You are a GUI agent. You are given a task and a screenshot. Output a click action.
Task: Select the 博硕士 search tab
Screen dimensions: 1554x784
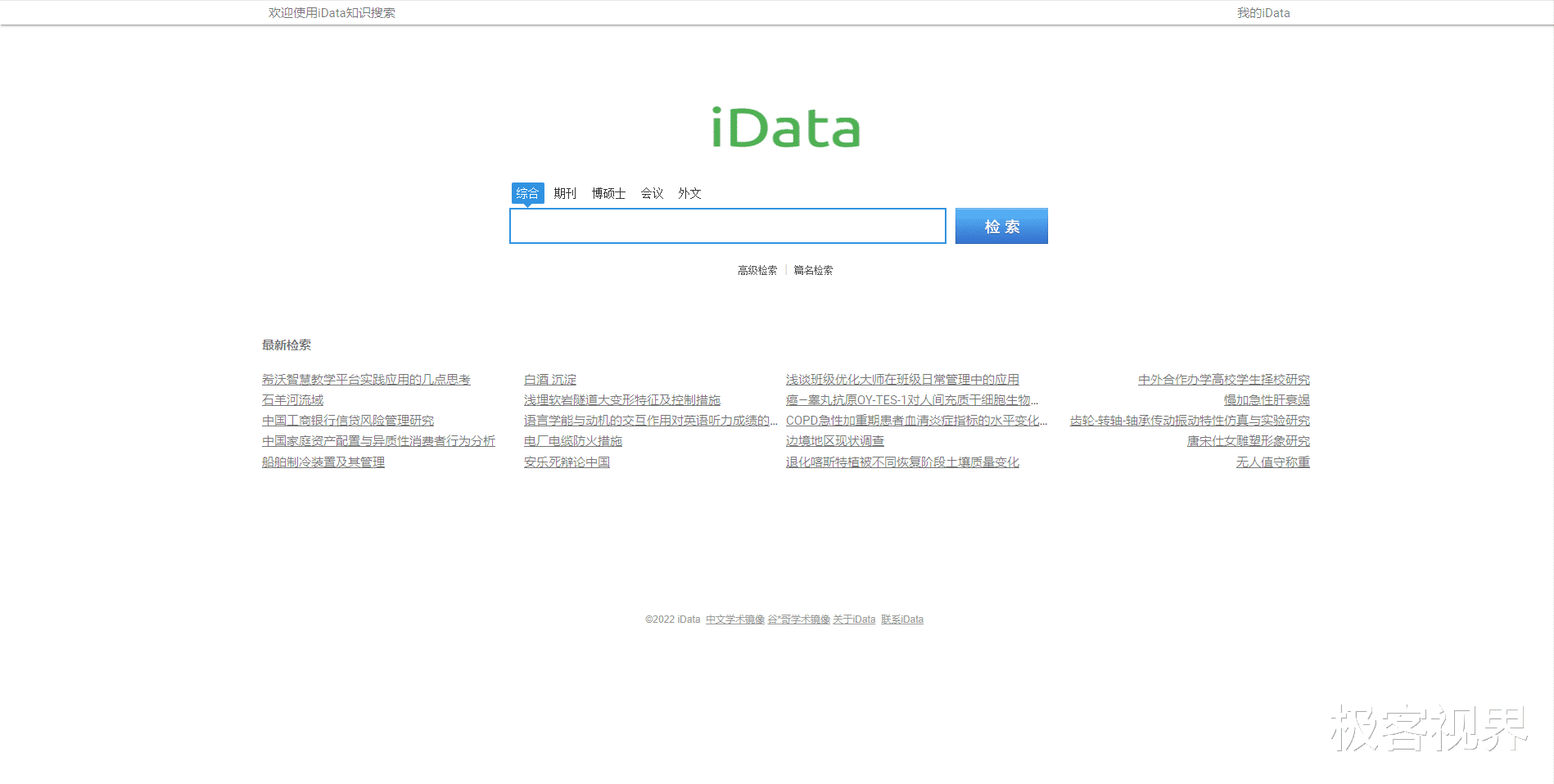[x=608, y=193]
